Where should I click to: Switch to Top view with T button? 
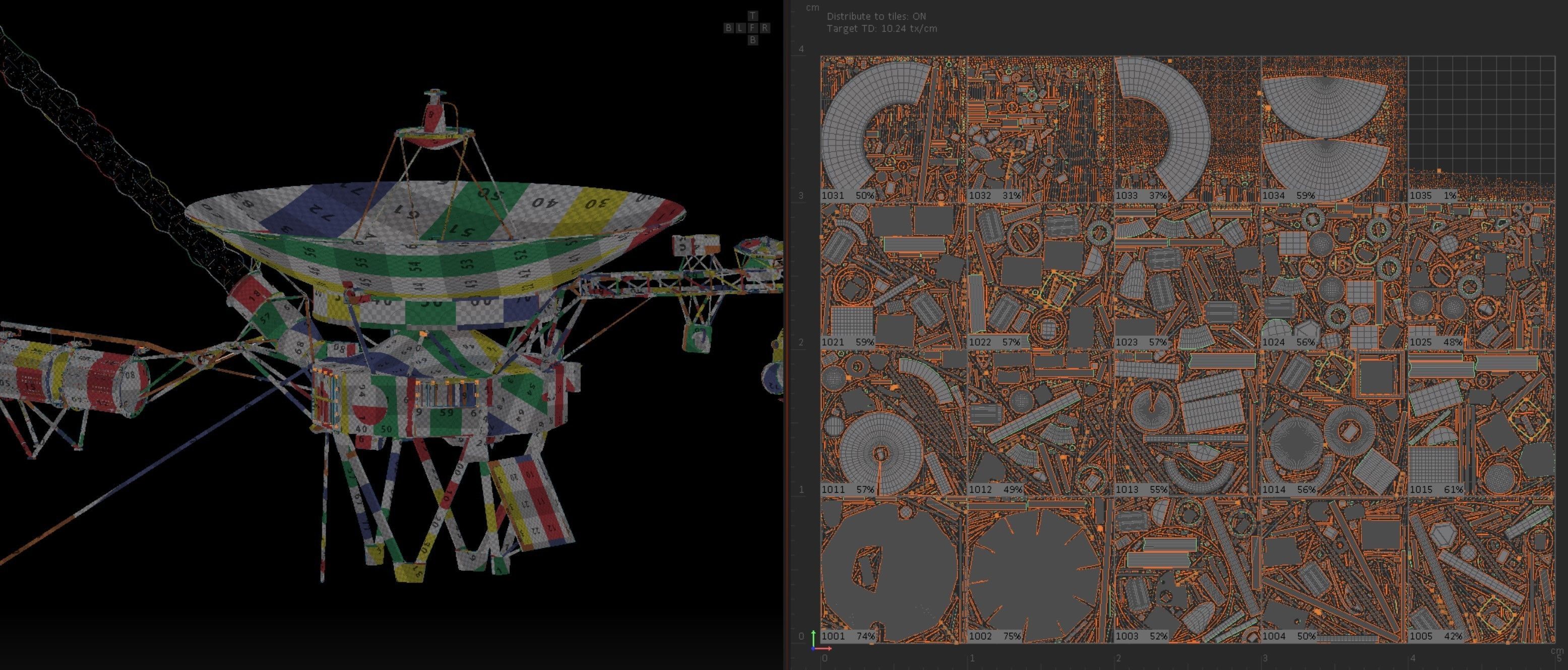[752, 16]
